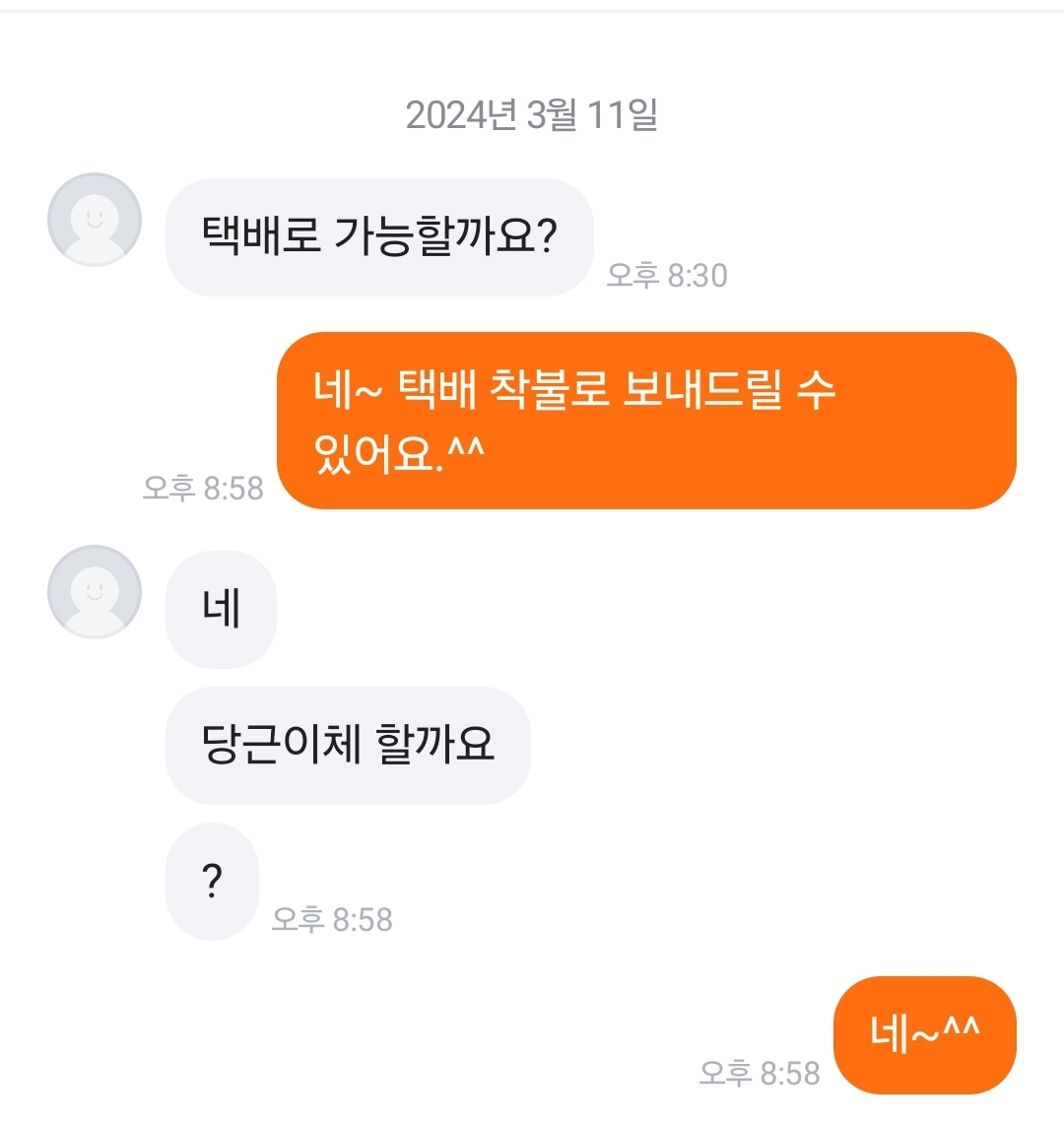The height and width of the screenshot is (1123, 1064).
Task: Click the 2024년 3월 11일 date header
Action: coord(532,115)
